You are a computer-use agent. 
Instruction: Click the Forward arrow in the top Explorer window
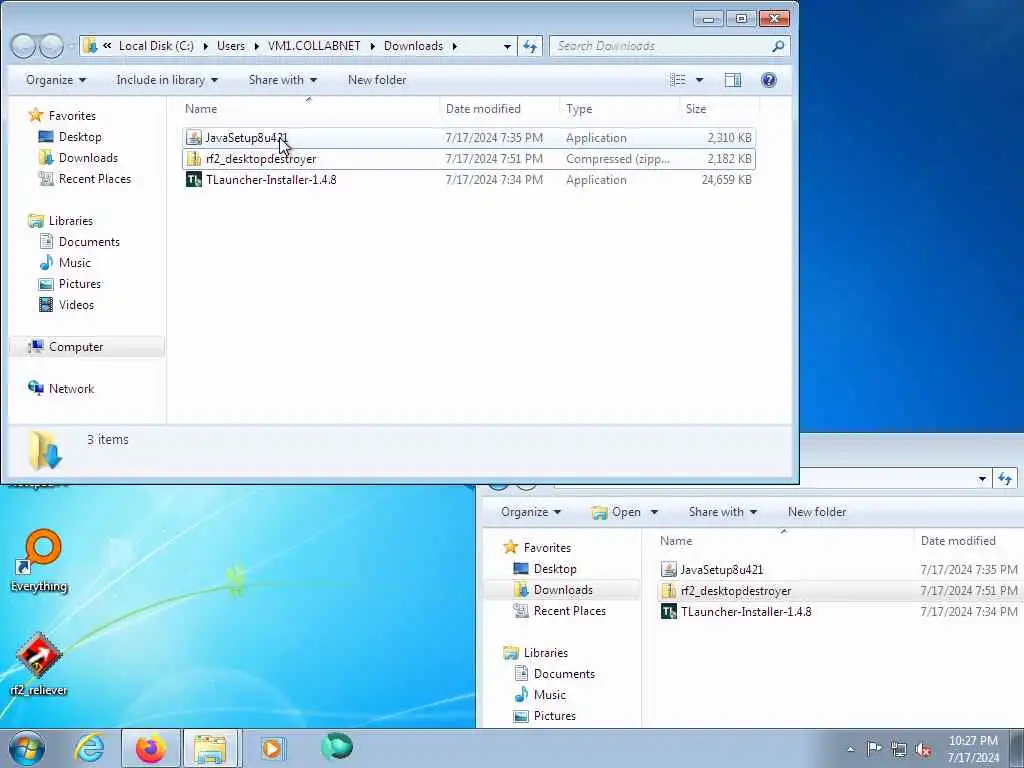pos(51,46)
